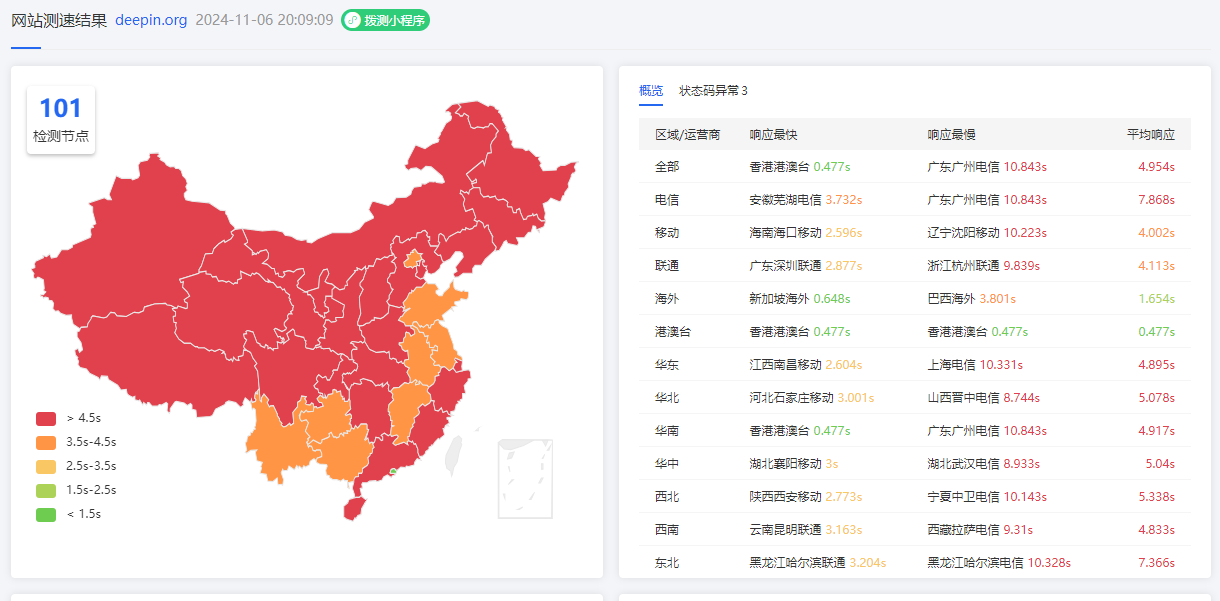Image resolution: width=1220 pixels, height=601 pixels.
Task: Select the 全部 row label
Action: (667, 167)
